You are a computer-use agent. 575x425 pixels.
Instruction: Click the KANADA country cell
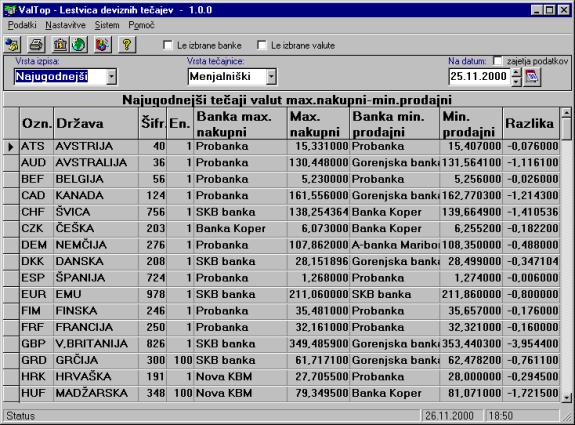[x=96, y=196]
